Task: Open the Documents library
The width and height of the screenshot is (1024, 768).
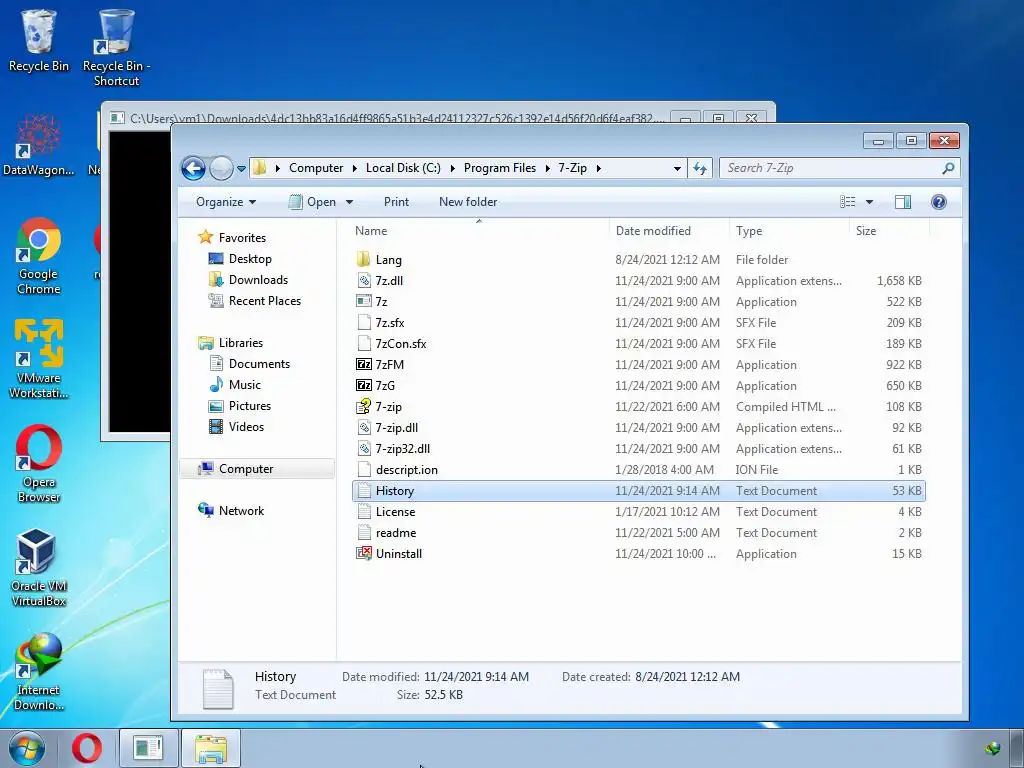Action: click(x=259, y=364)
